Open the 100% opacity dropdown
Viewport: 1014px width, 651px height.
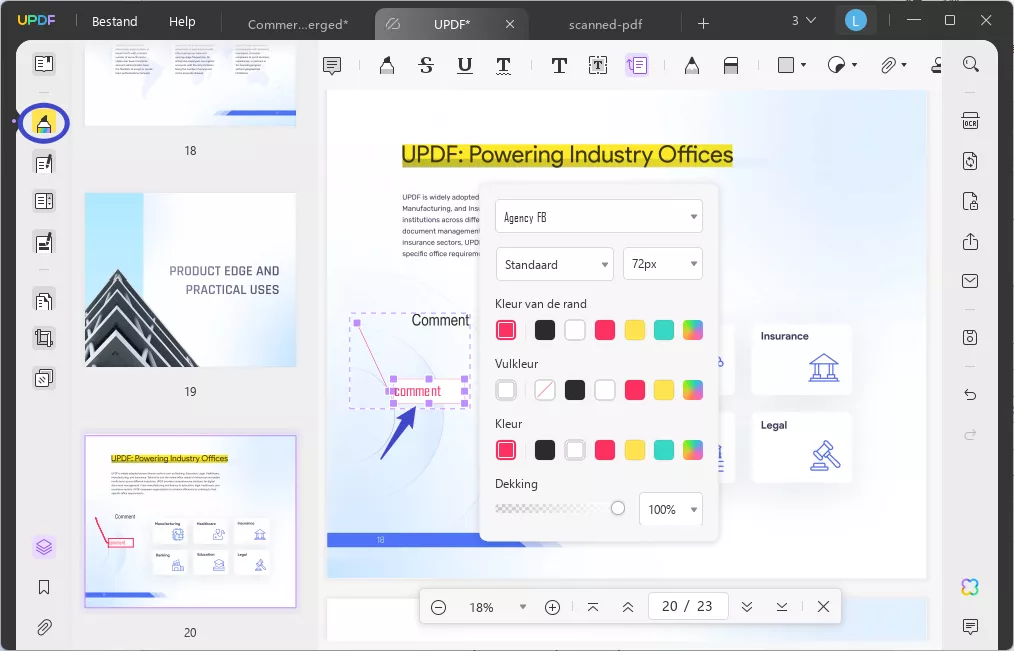pos(671,509)
